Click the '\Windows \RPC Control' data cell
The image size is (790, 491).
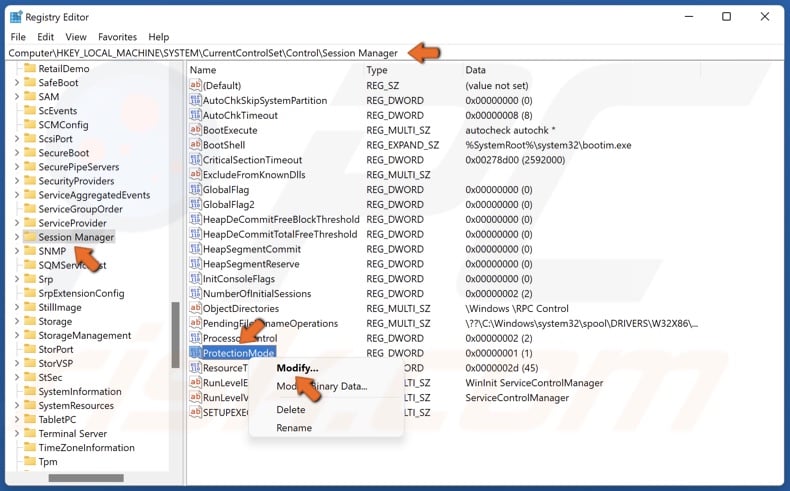point(516,308)
